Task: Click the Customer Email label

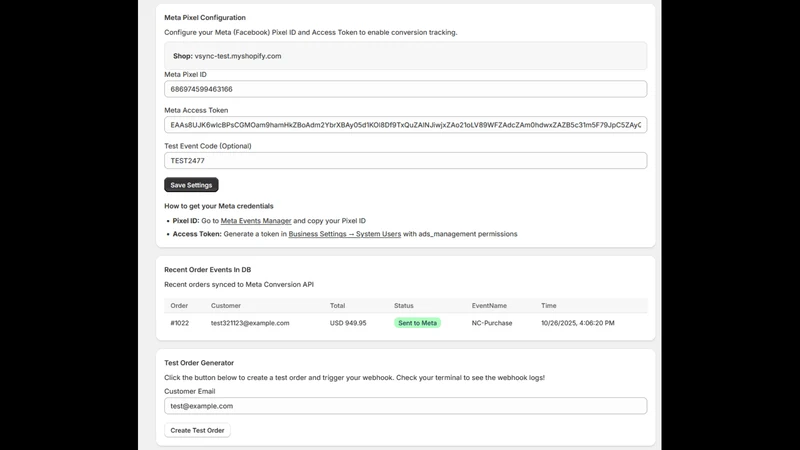Action: click(189, 391)
